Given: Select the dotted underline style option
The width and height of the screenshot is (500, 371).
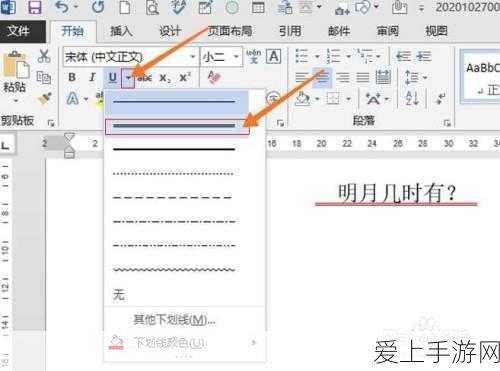Looking at the screenshot, I should [174, 173].
